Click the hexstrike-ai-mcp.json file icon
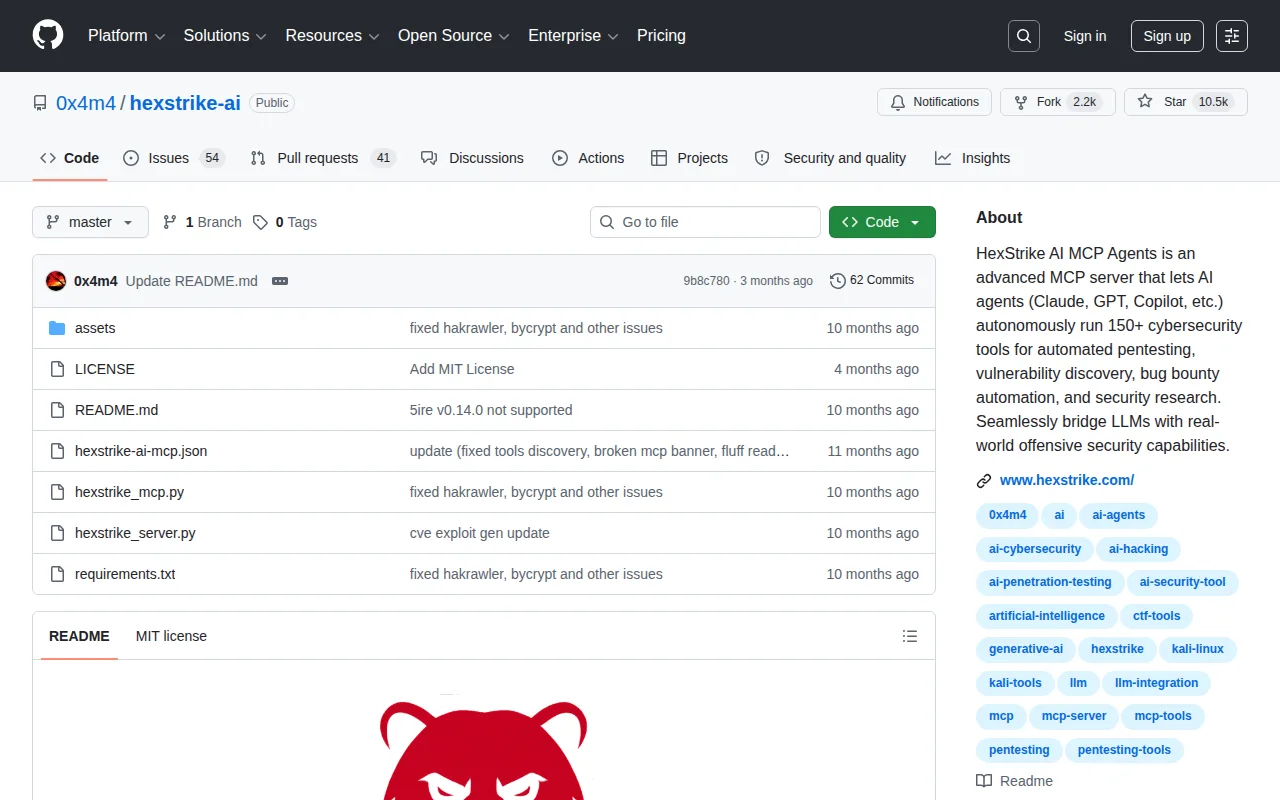The height and width of the screenshot is (800, 1280). click(x=57, y=451)
